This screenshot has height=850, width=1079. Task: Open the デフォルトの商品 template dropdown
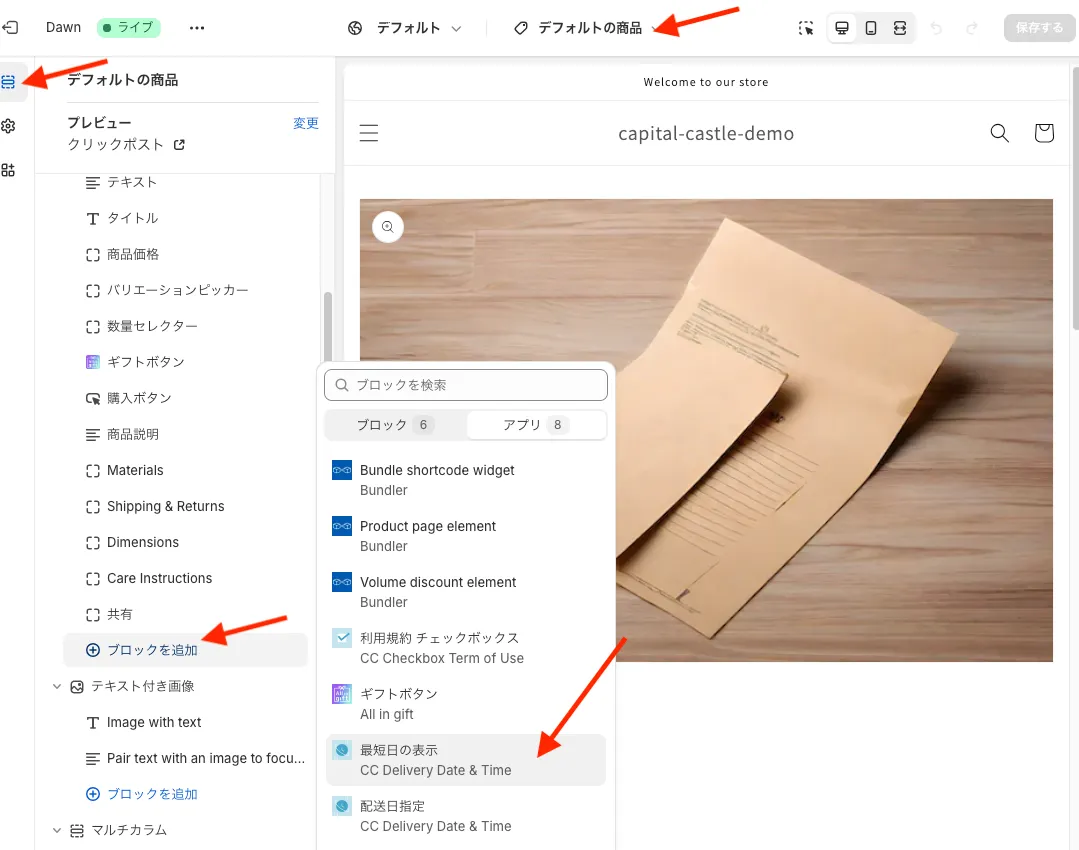[x=588, y=28]
